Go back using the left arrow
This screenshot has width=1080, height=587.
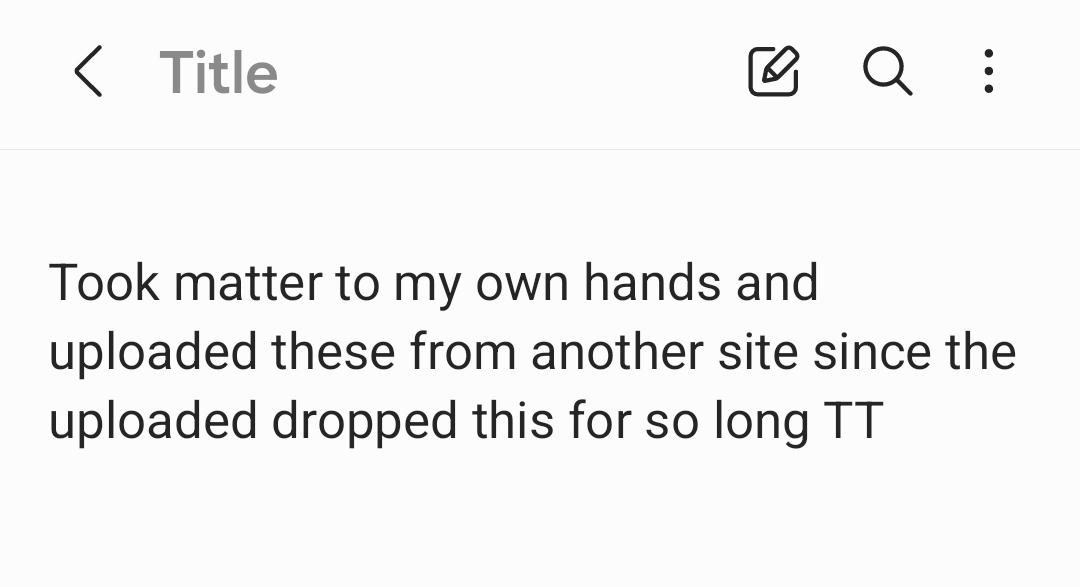(x=88, y=71)
